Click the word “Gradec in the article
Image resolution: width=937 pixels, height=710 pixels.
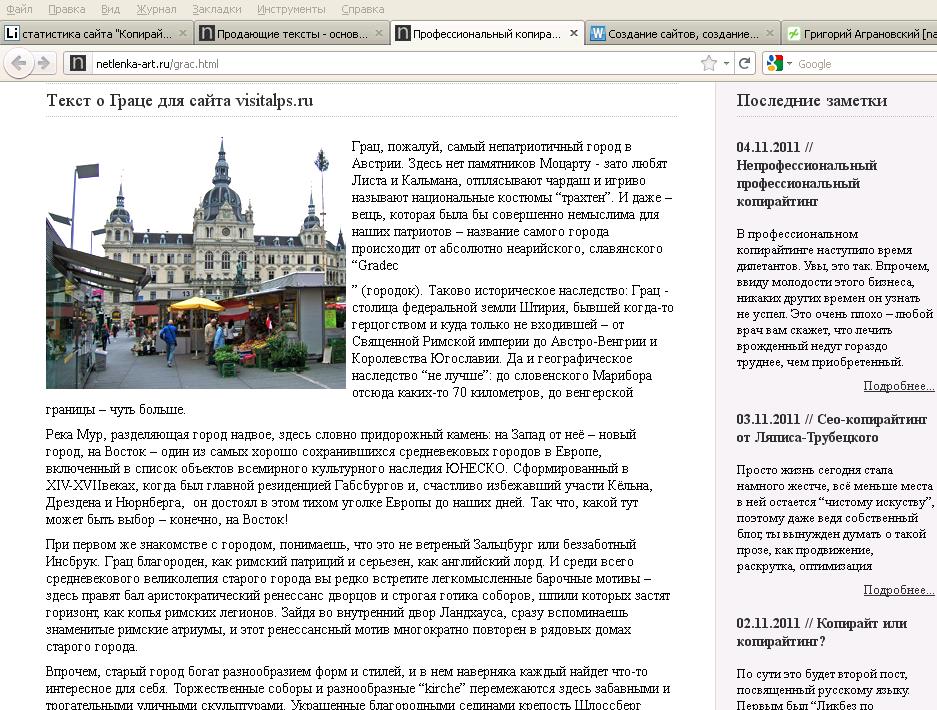tap(375, 265)
